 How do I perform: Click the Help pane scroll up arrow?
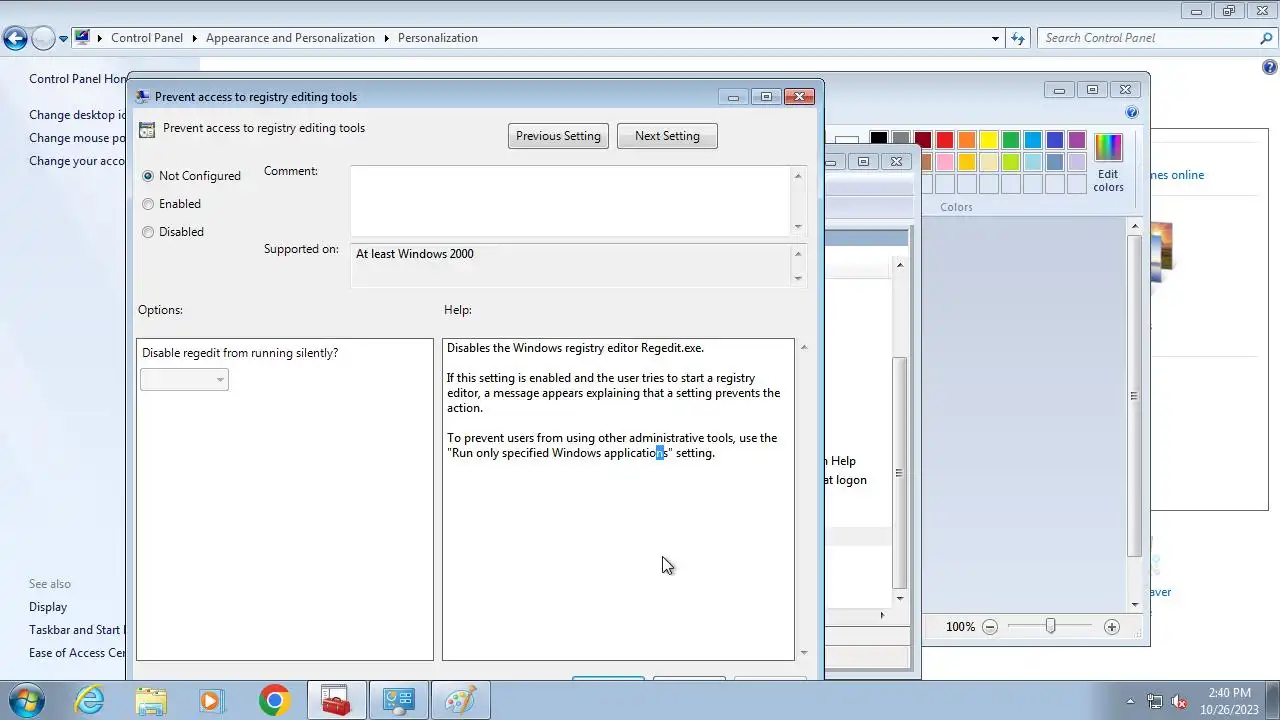[x=804, y=347]
